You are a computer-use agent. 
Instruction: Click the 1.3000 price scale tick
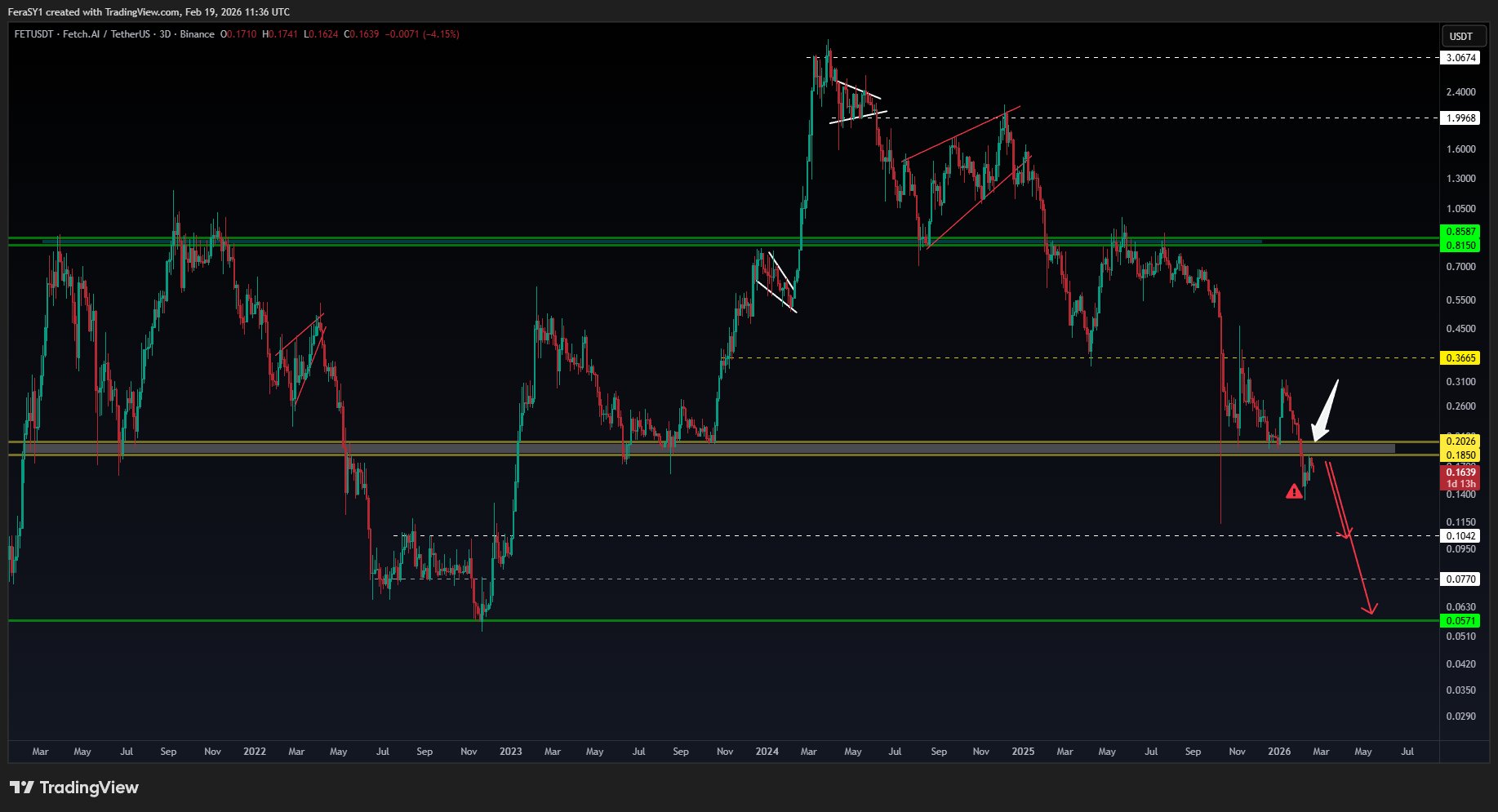click(x=1460, y=179)
